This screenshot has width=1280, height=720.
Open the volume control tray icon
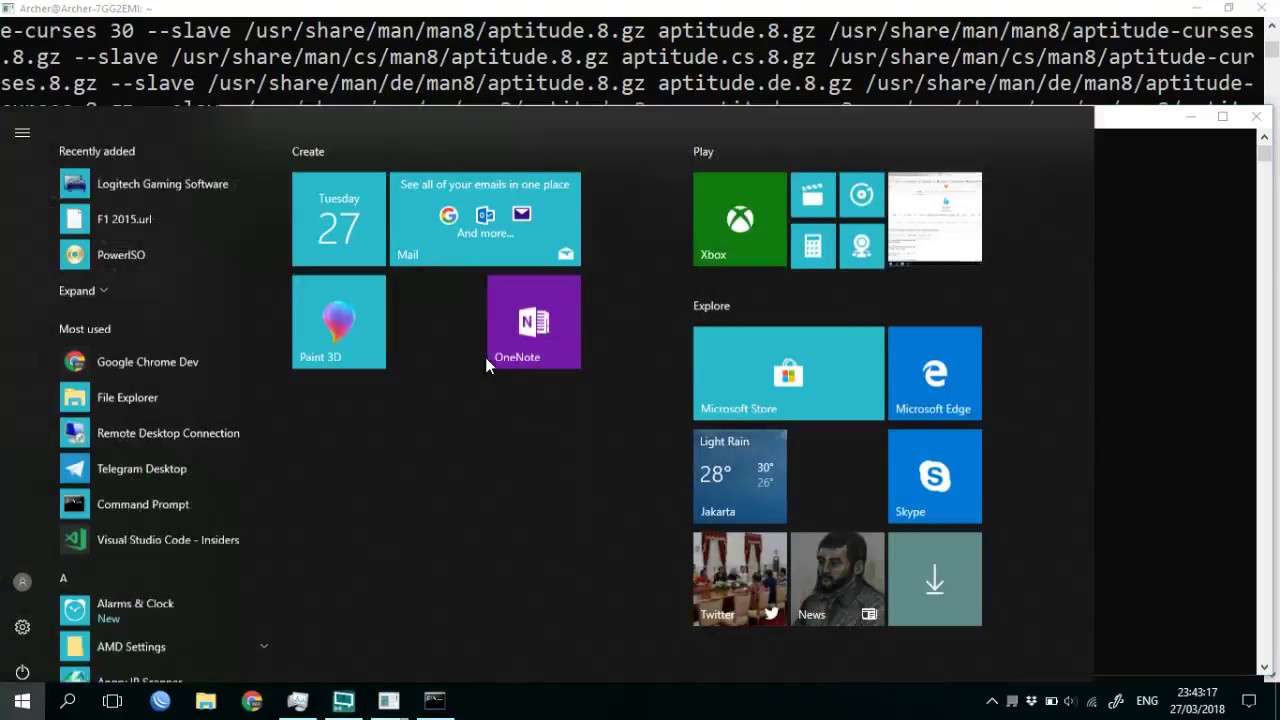click(x=1071, y=701)
